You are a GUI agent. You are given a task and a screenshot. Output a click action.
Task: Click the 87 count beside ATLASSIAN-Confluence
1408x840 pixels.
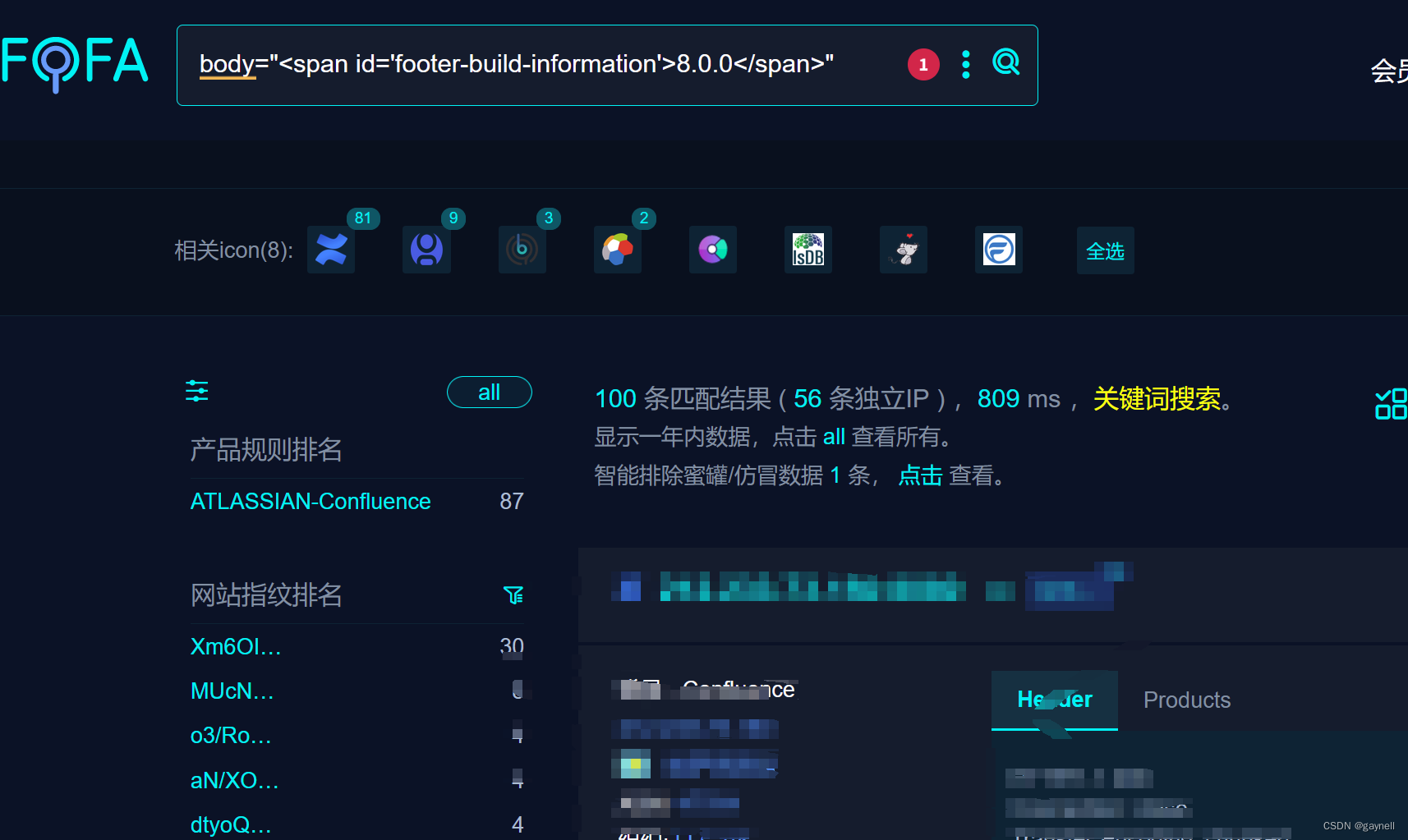click(512, 501)
